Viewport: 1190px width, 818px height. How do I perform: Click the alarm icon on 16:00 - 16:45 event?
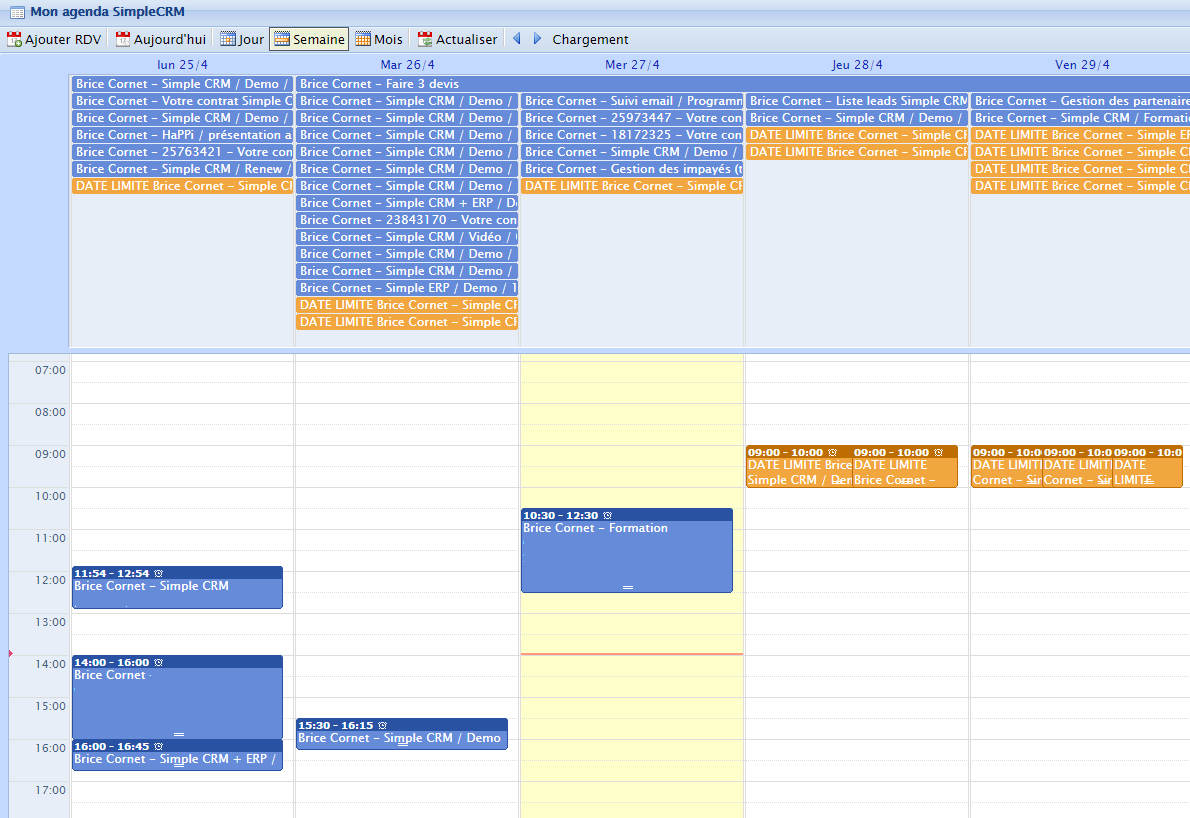coord(158,747)
